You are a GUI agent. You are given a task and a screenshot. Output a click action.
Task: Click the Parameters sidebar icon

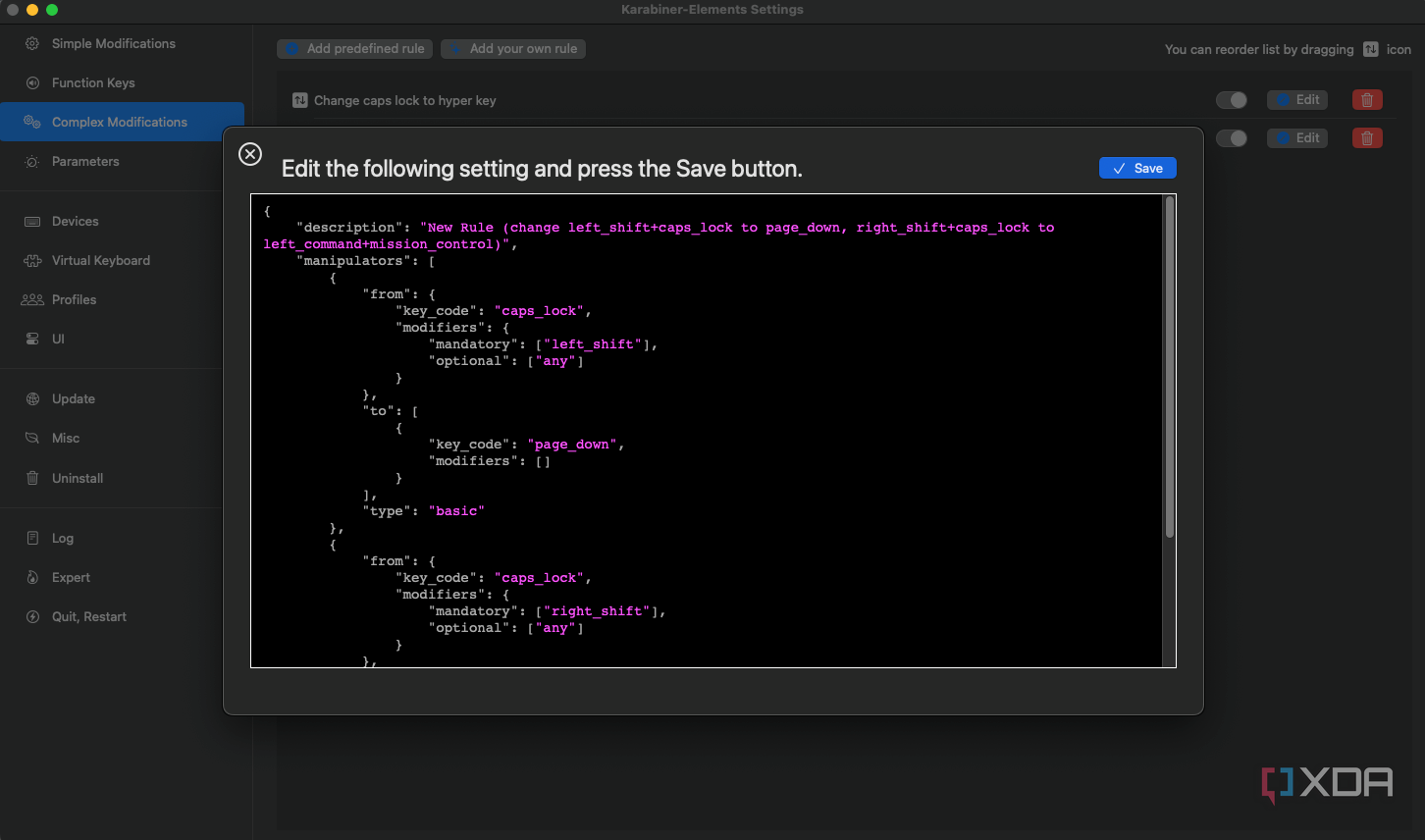pyautogui.click(x=32, y=161)
